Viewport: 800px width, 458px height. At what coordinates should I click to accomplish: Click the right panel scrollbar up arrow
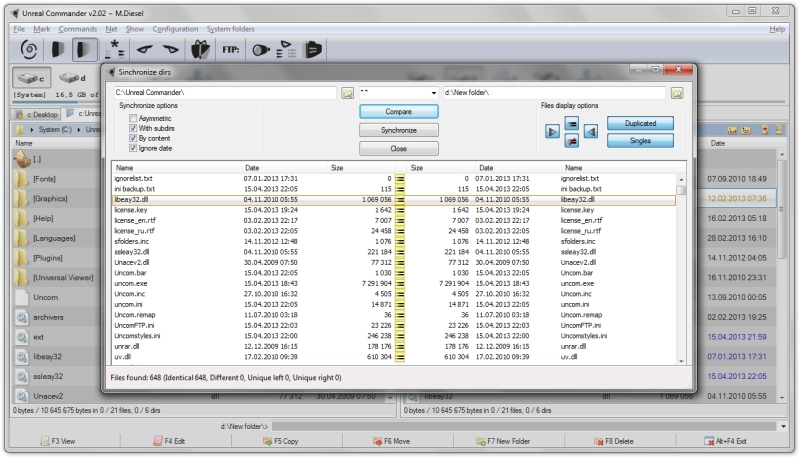[782, 154]
